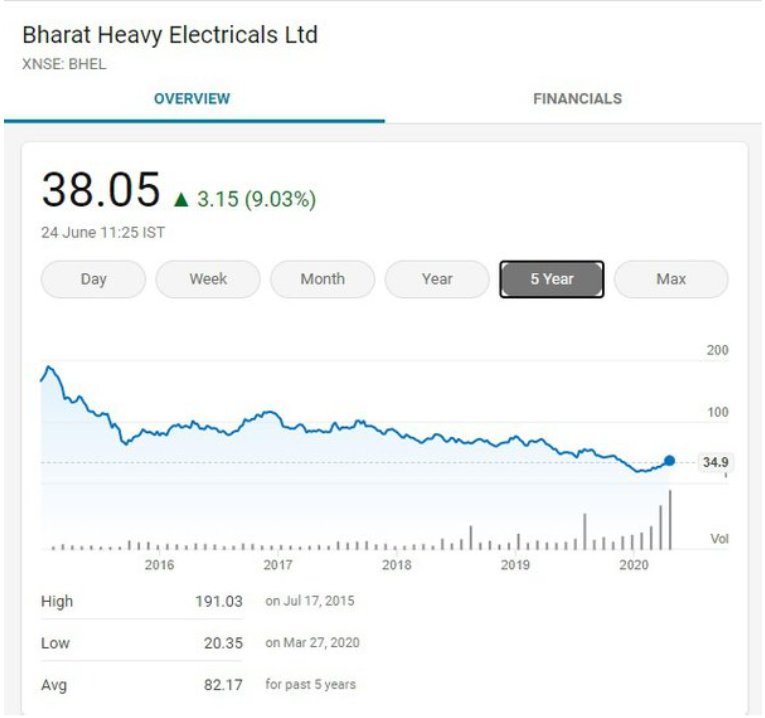Screen dimensions: 765x718
Task: Open the Overview tab
Action: pos(192,99)
